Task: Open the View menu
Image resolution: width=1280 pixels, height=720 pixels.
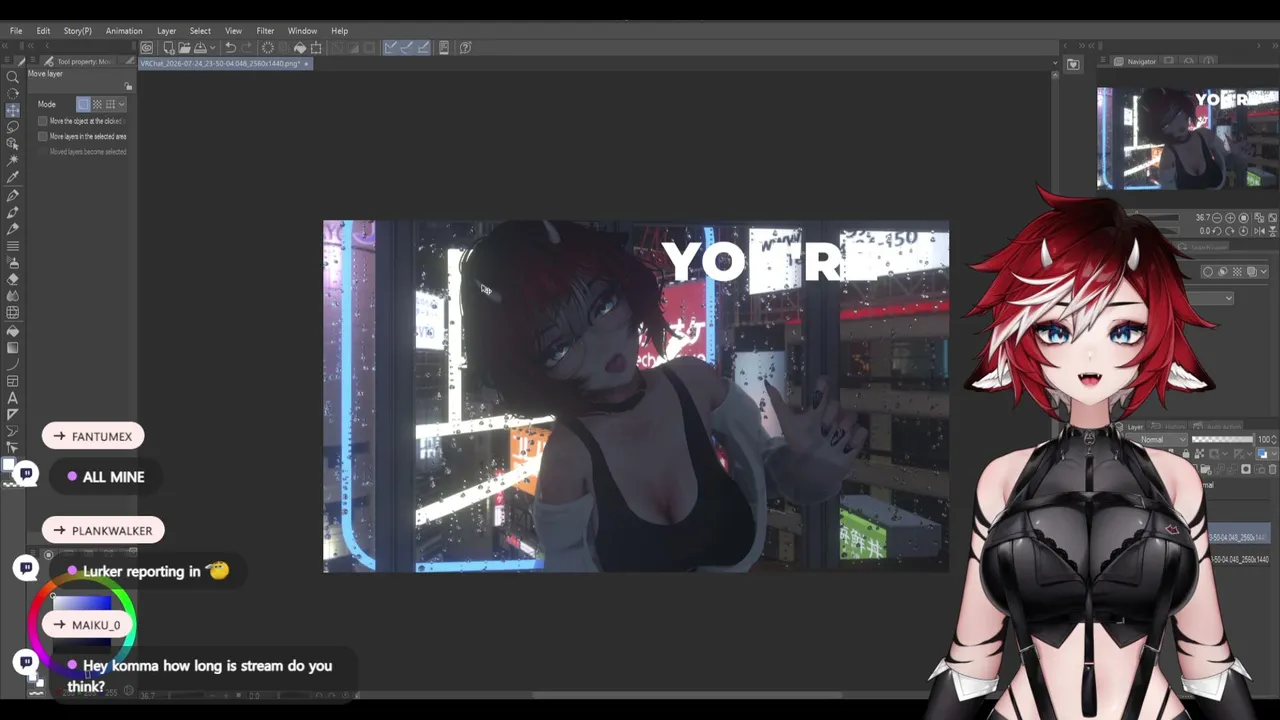Action: pyautogui.click(x=233, y=31)
